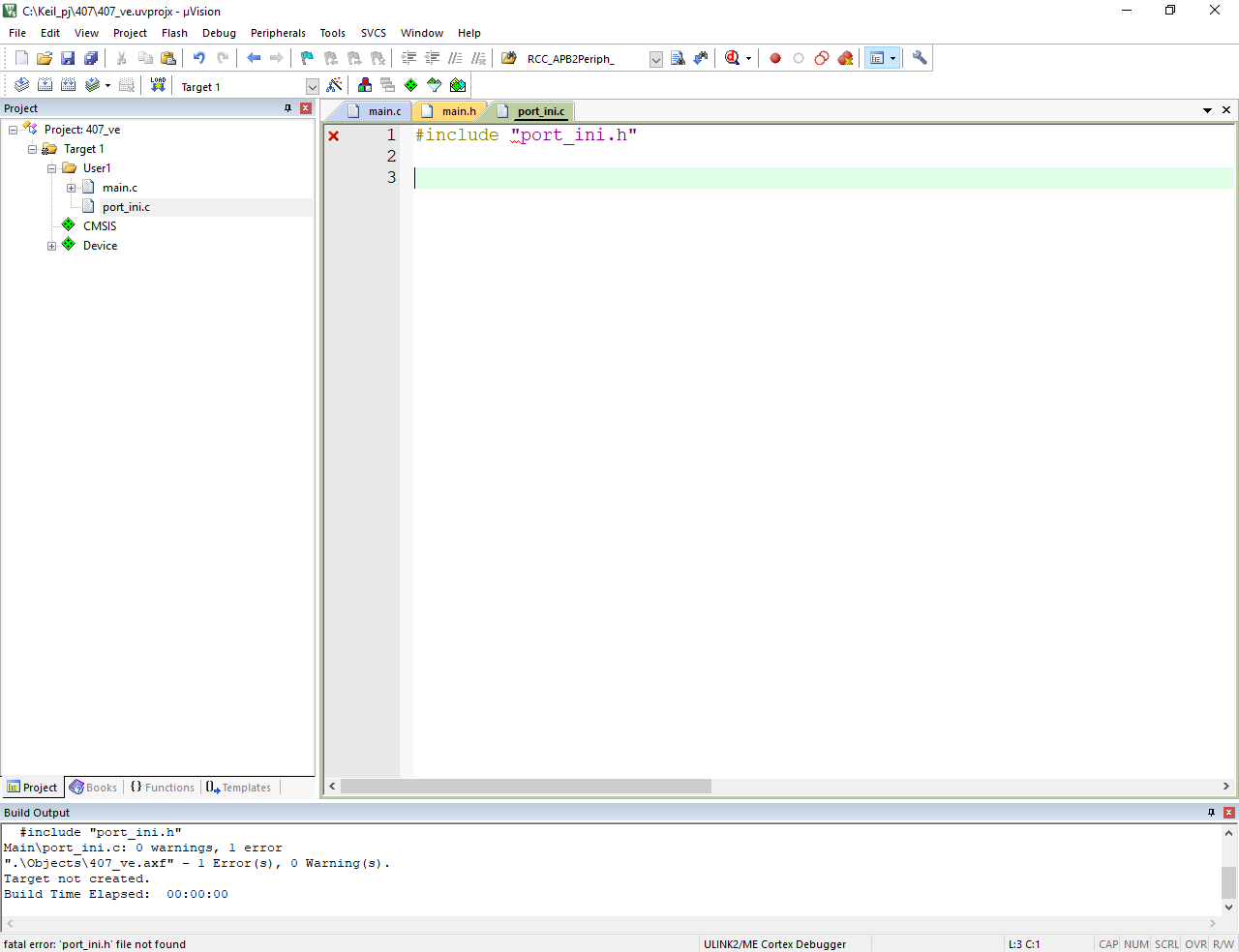Open a file with the folder icon
The width and height of the screenshot is (1239, 952).
pos(45,58)
